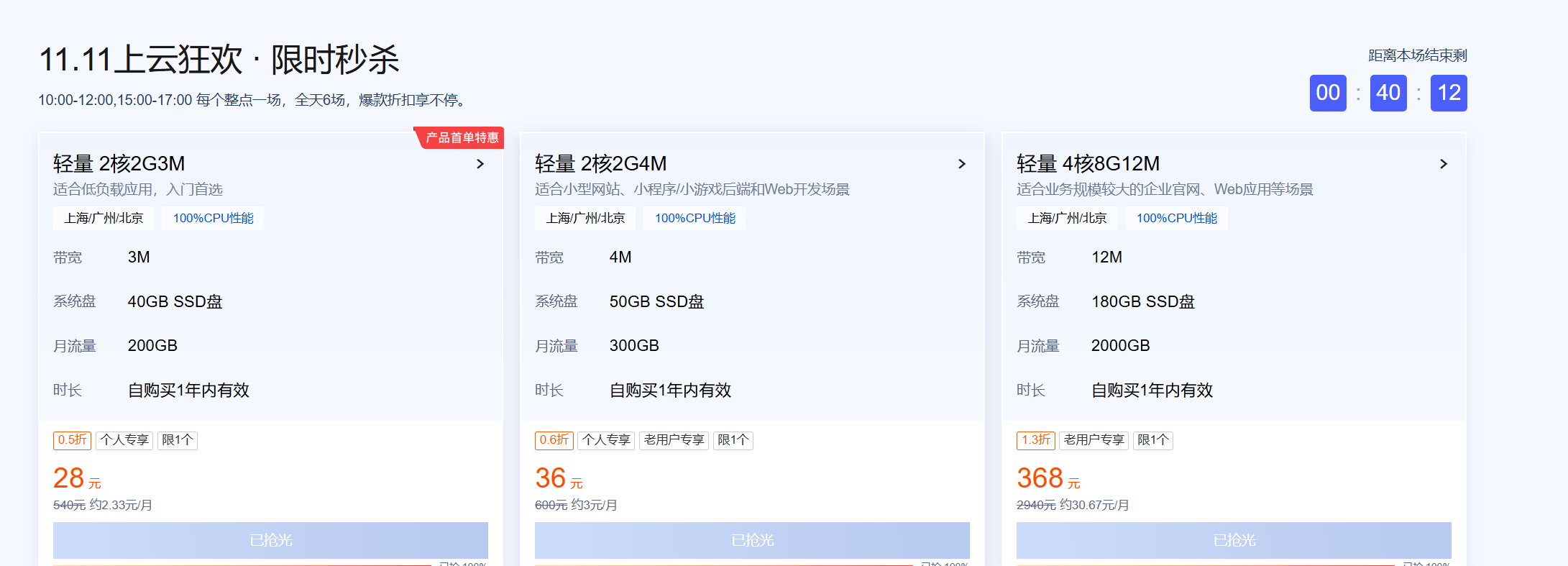This screenshot has width=1568, height=566.
Task: Click 上海/广州/北京 tag on 2核2G3M card
Action: (x=104, y=218)
